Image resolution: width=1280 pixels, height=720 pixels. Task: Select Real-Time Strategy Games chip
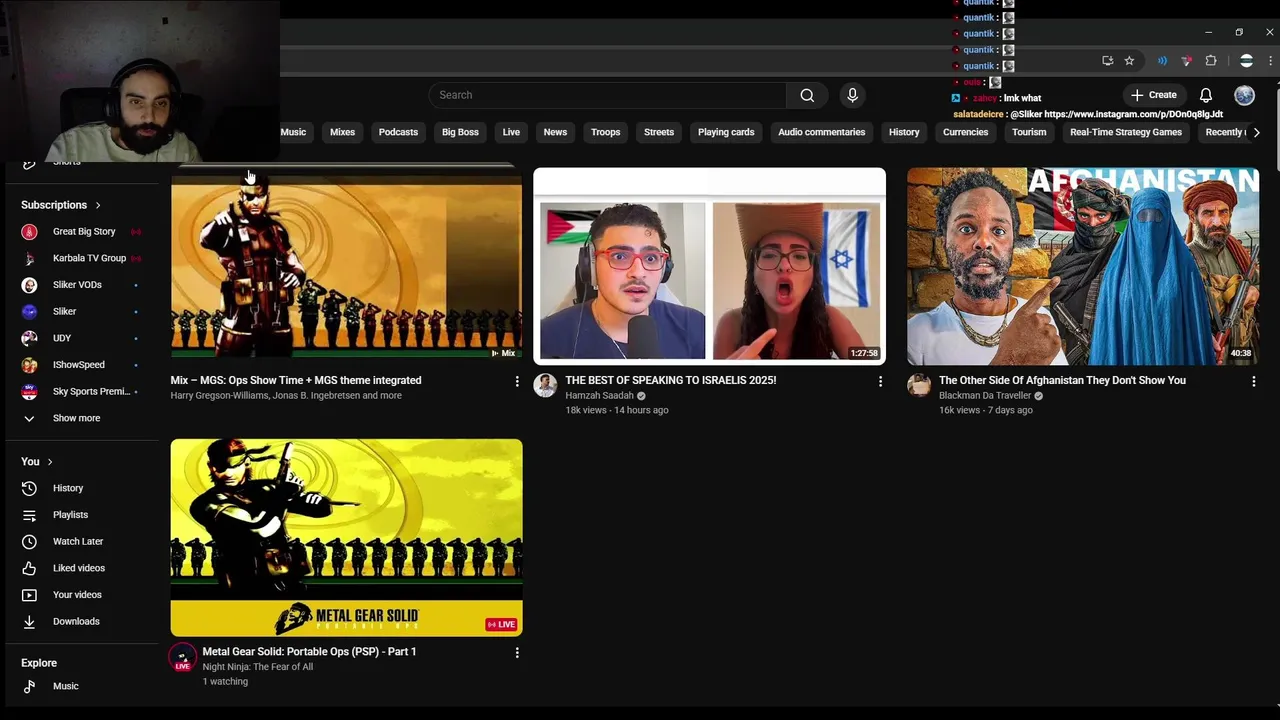point(1126,132)
